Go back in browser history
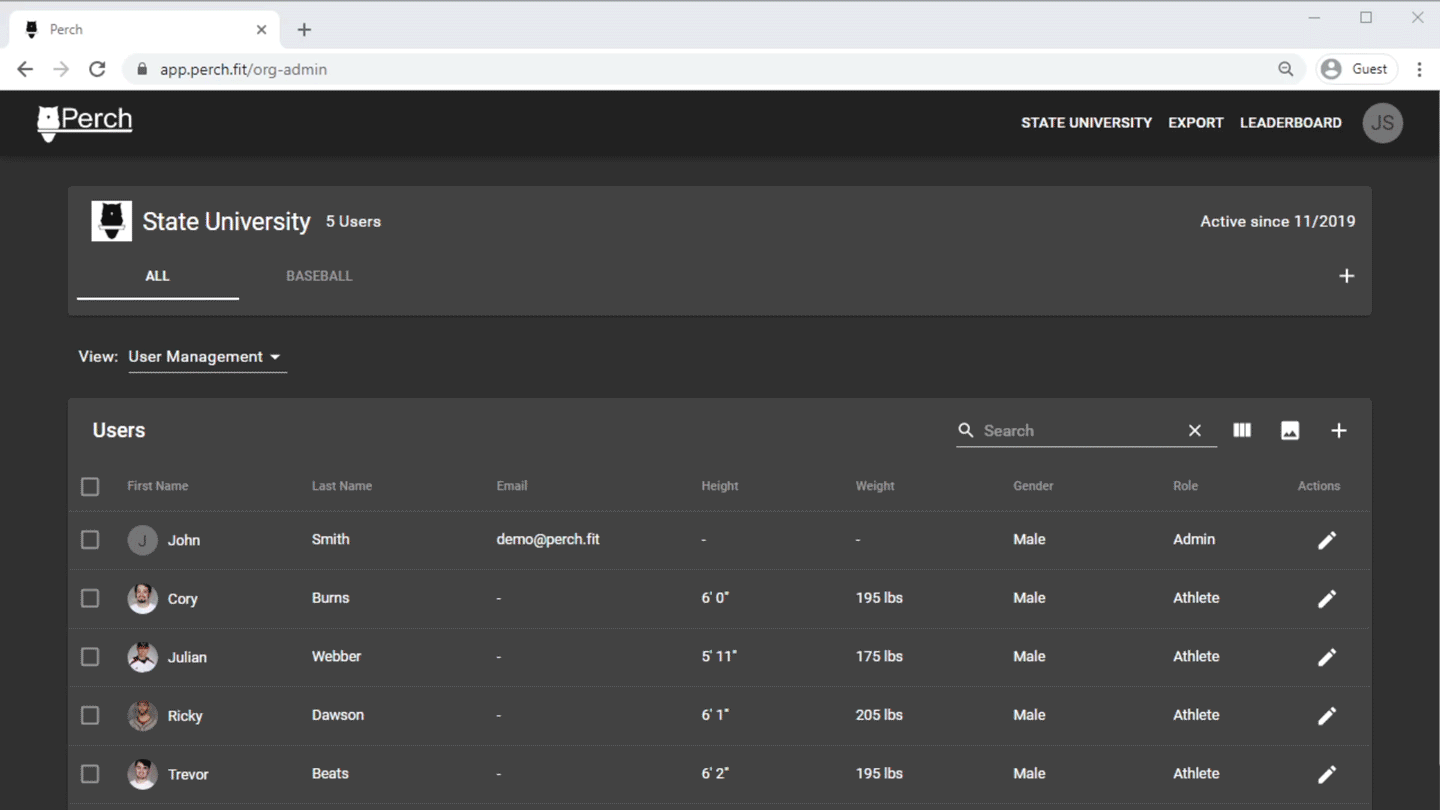 click(x=25, y=69)
